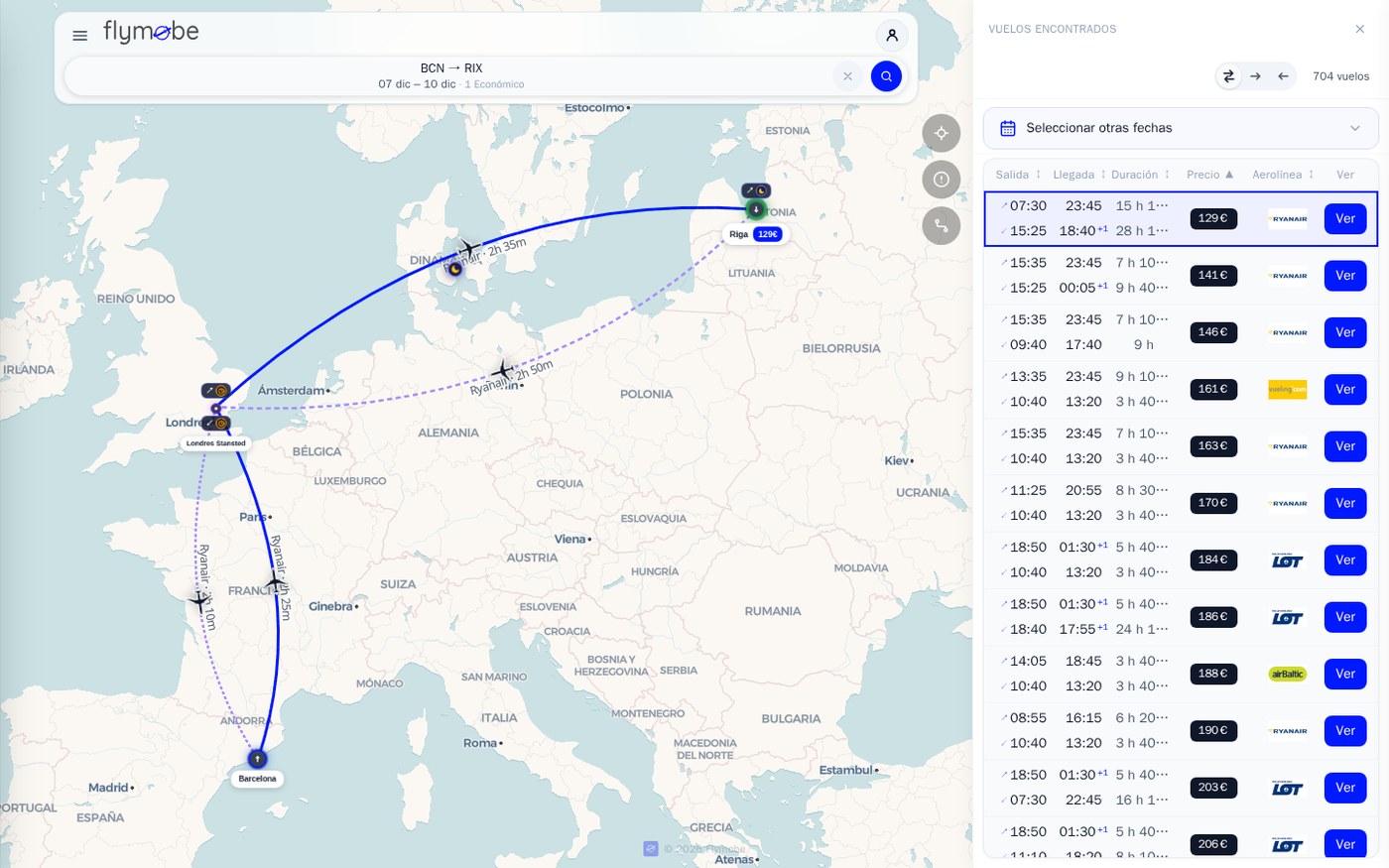Click the calendar icon for other dates
The width and height of the screenshot is (1389, 868).
tap(1008, 128)
